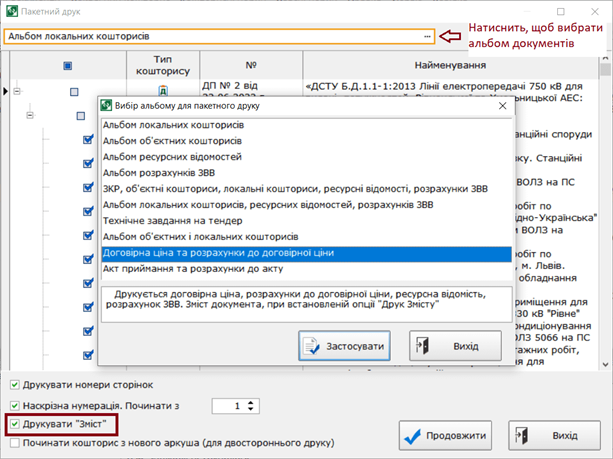Toggle Друкувати номери сторінок checkbox
Viewport: 613px width, 459px height.
(x=14, y=385)
